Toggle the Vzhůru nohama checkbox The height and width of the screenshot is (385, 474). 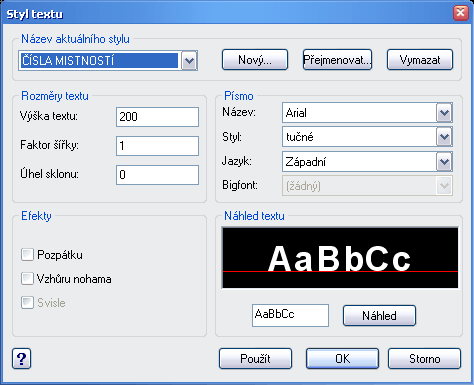point(27,279)
